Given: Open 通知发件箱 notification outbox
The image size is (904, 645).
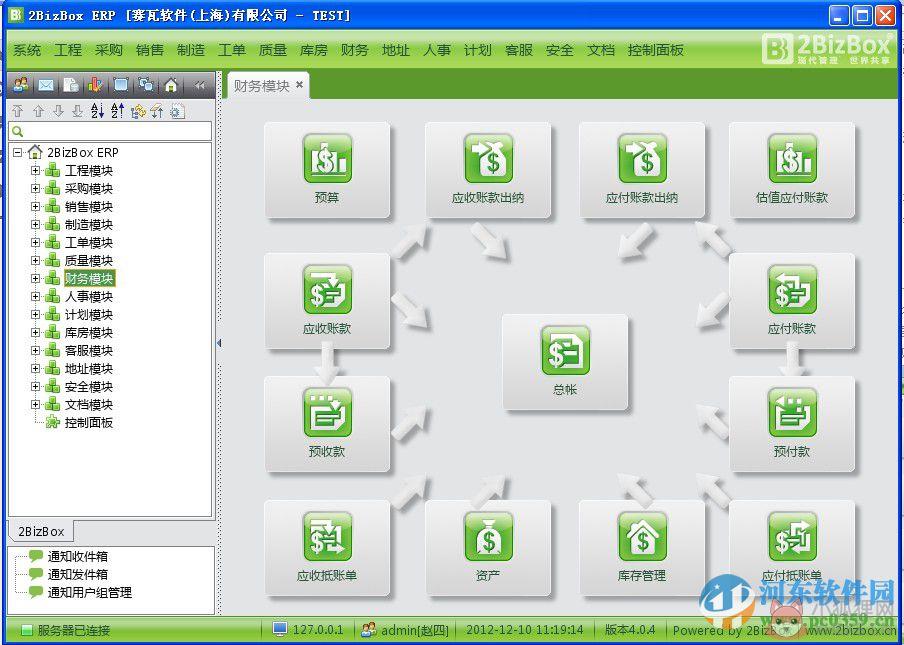Looking at the screenshot, I should 77,574.
